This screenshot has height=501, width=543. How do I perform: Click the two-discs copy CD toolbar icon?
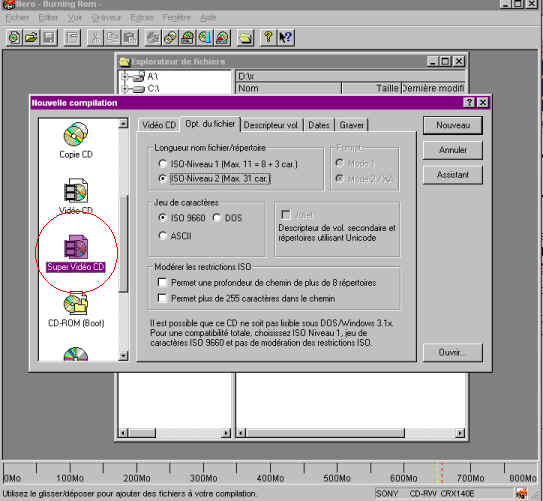click(x=170, y=37)
